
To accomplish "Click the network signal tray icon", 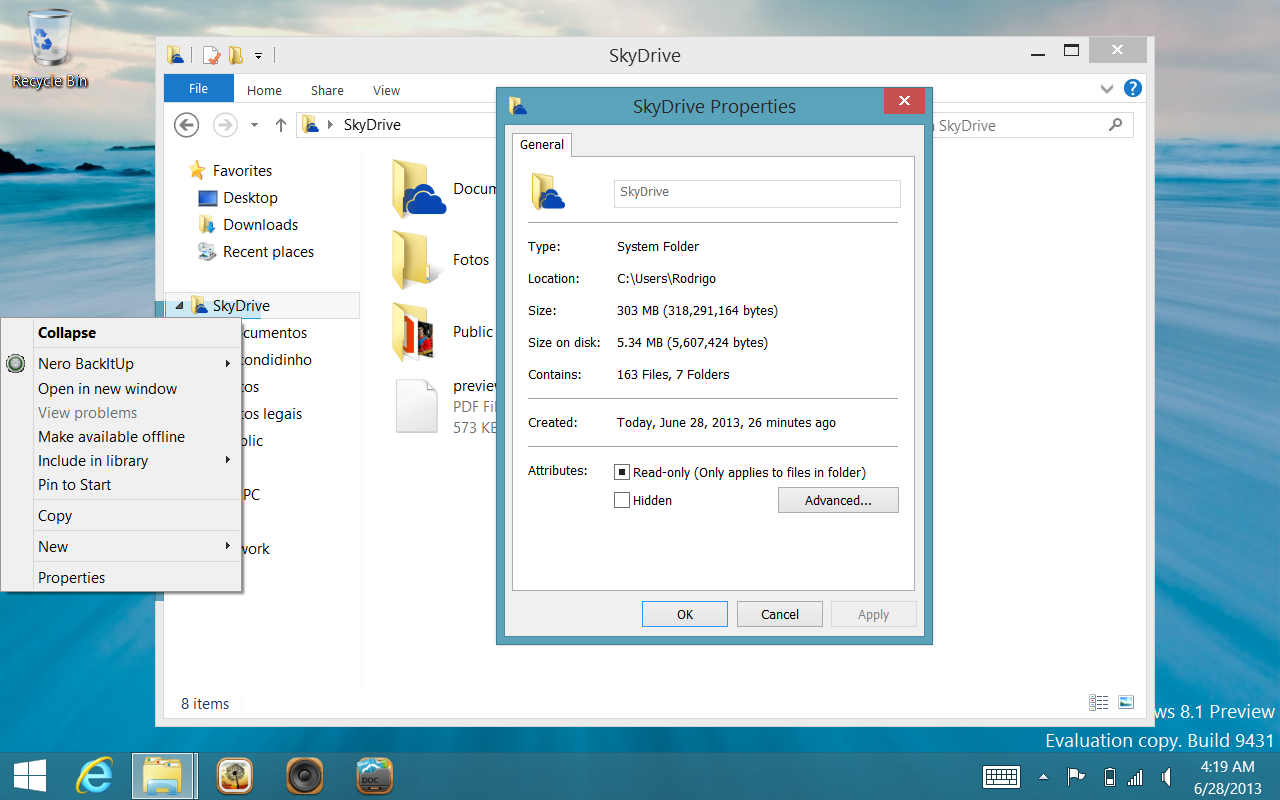I will click(x=1135, y=777).
